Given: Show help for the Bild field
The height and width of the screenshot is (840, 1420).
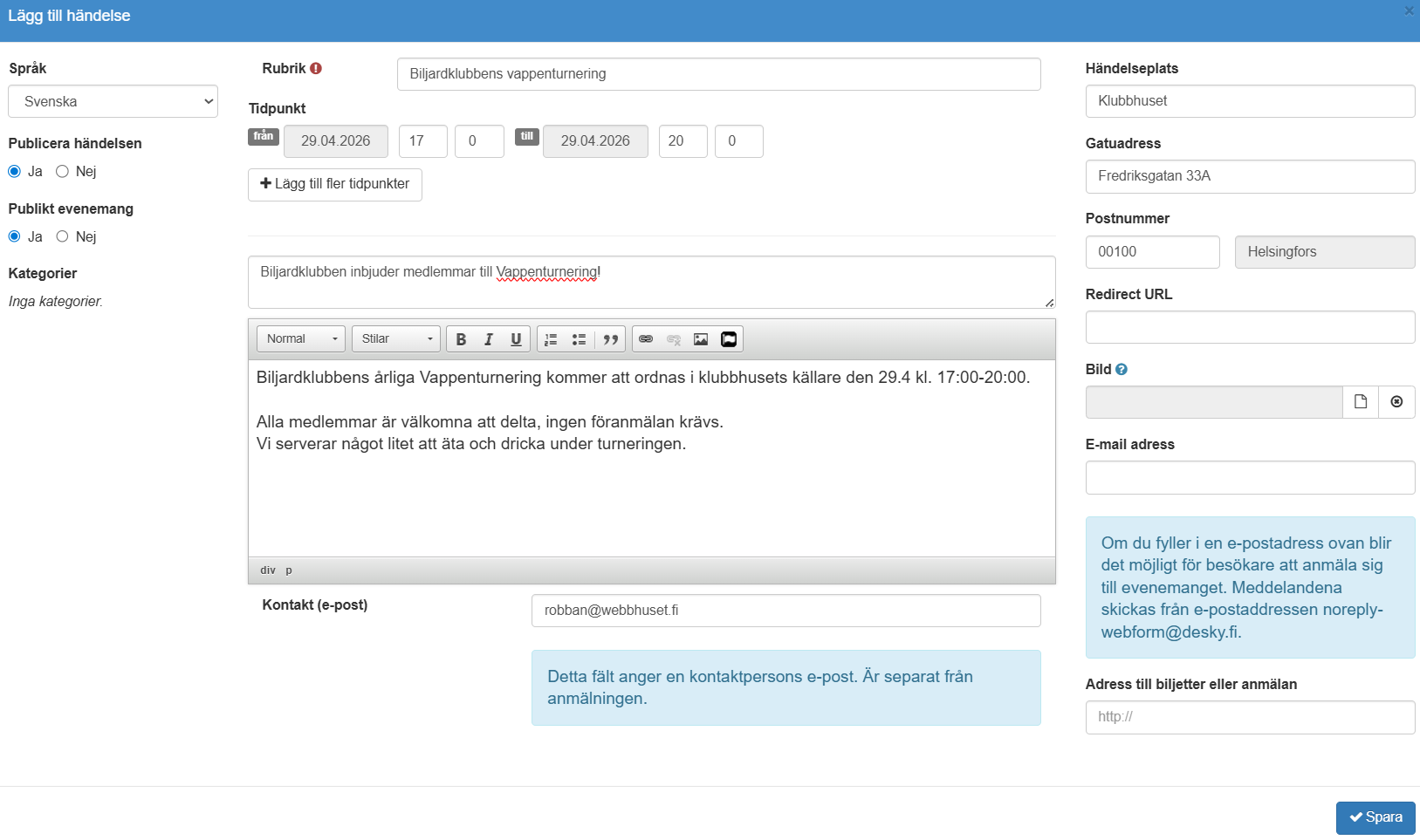Looking at the screenshot, I should tap(1122, 370).
